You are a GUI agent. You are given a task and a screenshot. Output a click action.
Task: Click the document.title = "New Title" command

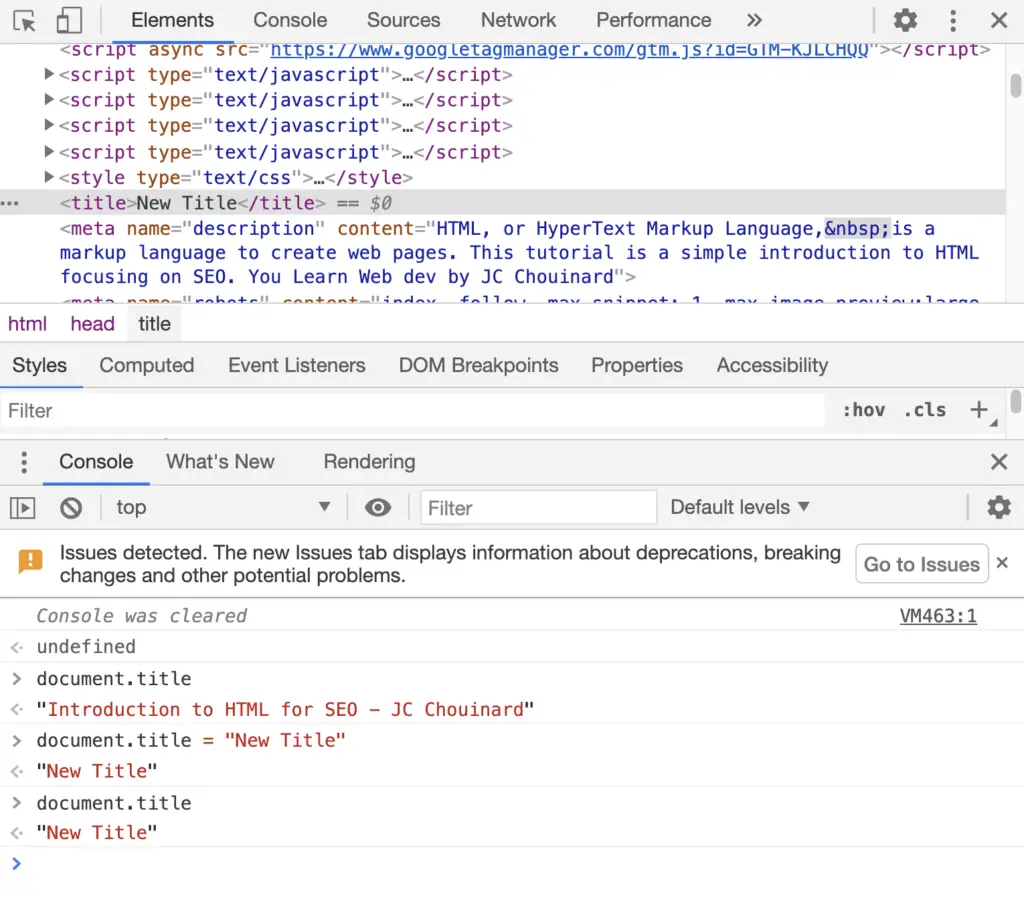coord(191,741)
